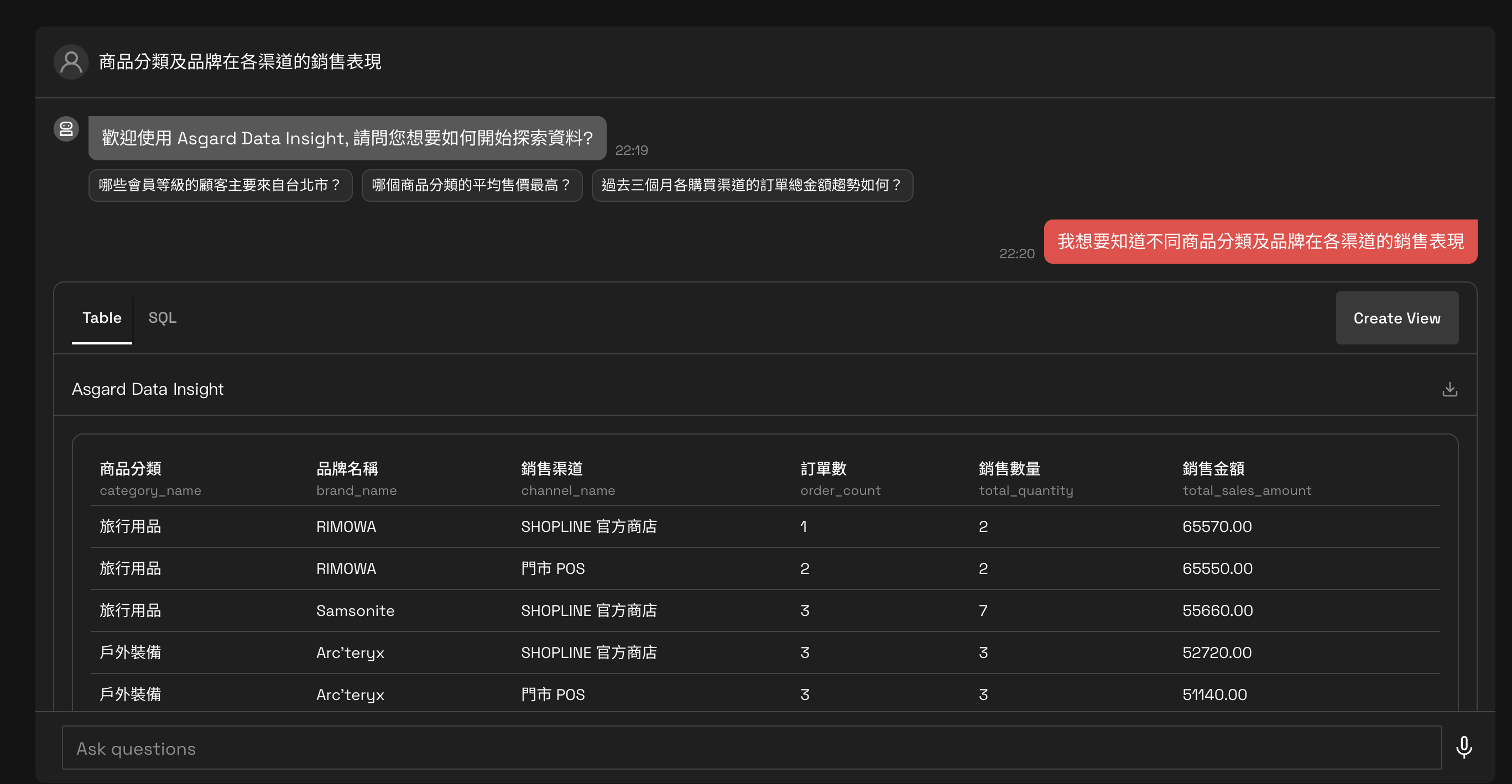
Task: Click the sales amount 65550.00 cell
Action: pos(1217,568)
